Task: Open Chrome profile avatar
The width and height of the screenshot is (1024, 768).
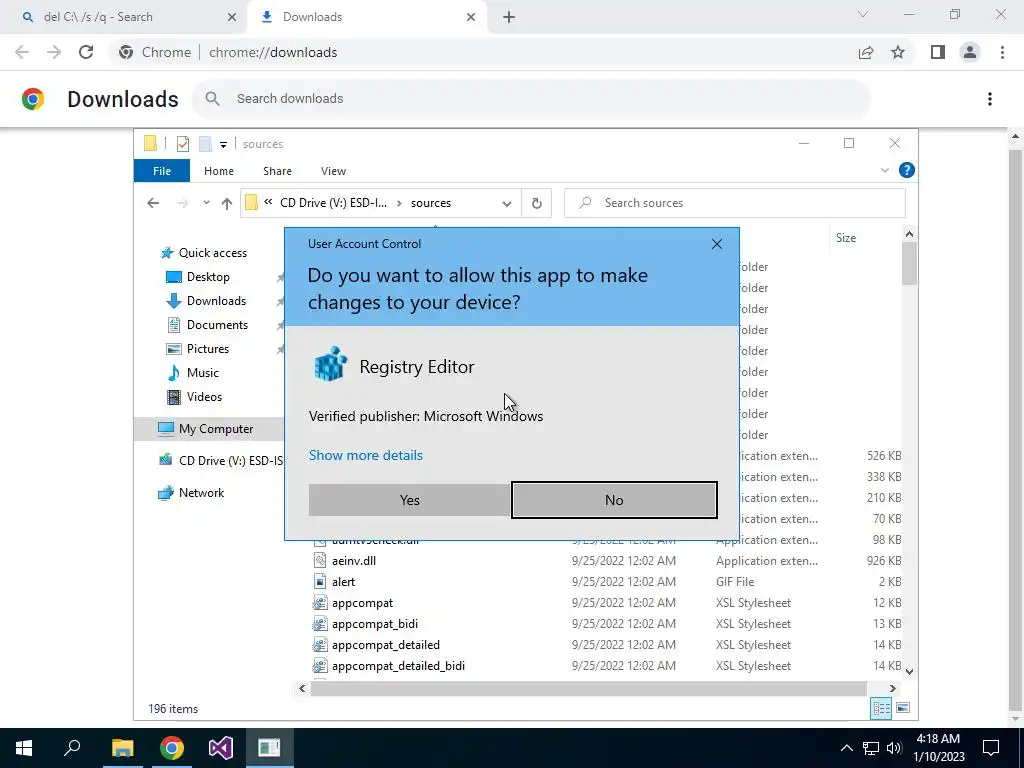Action: (x=970, y=52)
